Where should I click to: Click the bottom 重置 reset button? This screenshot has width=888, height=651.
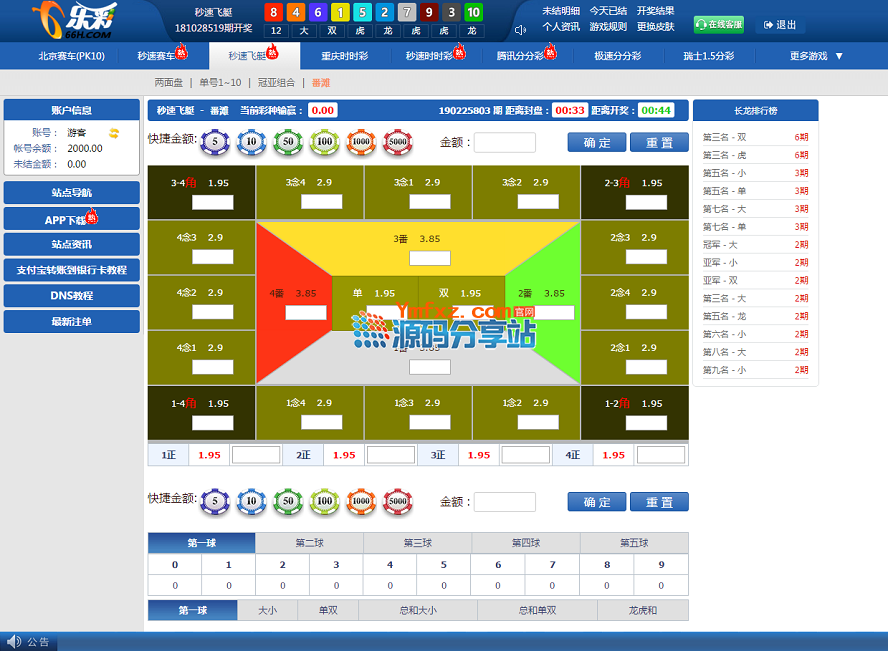[x=659, y=502]
